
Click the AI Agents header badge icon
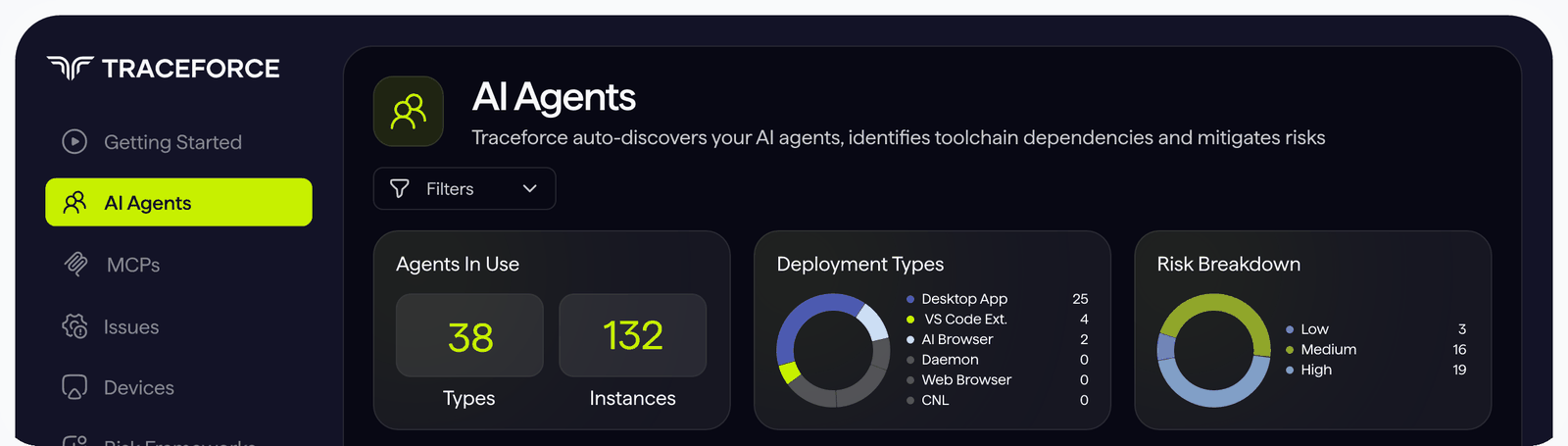[x=409, y=112]
